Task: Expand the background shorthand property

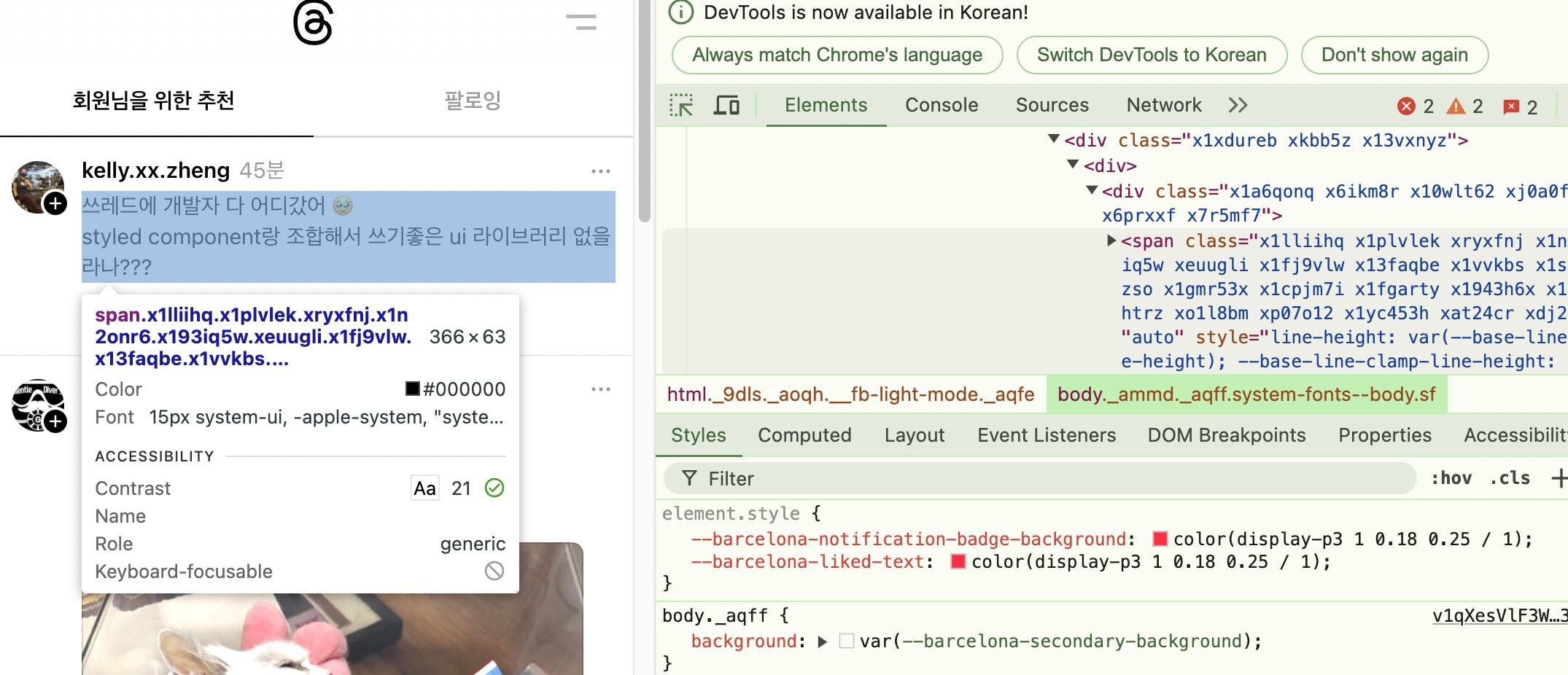Action: 823,641
